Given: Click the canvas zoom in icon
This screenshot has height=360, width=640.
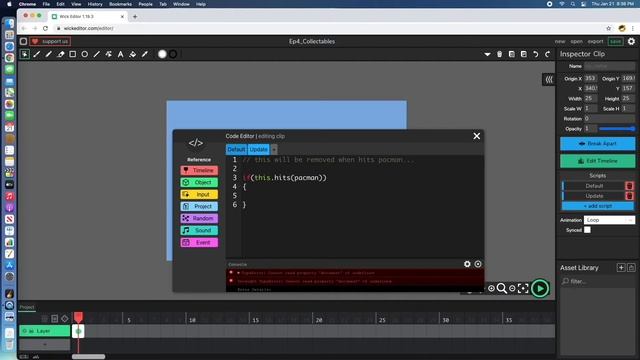Looking at the screenshot, I should point(491,289).
